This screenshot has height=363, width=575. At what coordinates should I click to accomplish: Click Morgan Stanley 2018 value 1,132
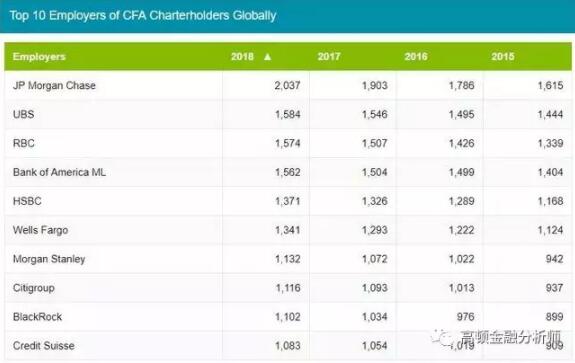(x=288, y=259)
